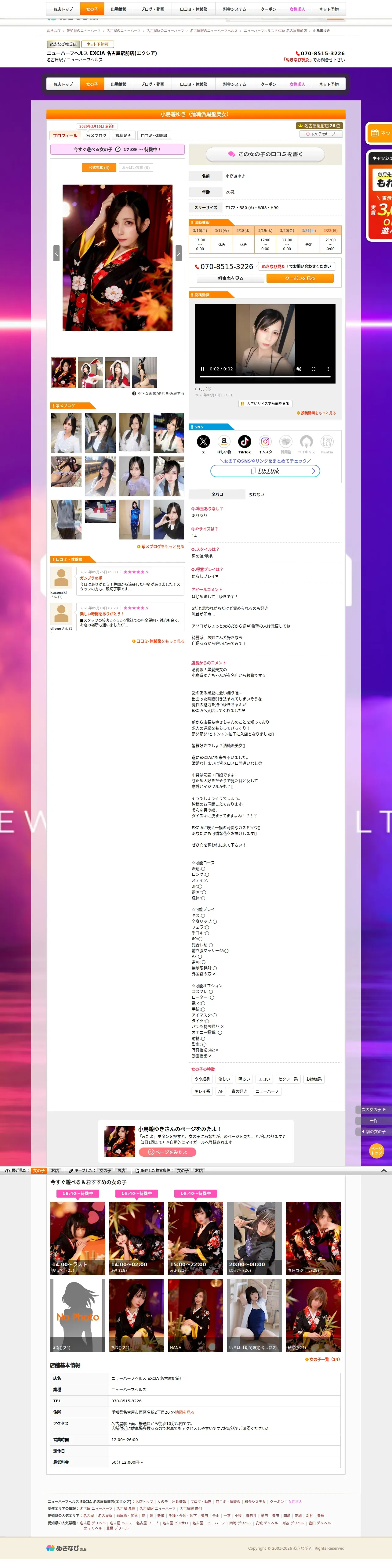Jump back with the ページトップ round button

(x=377, y=1150)
